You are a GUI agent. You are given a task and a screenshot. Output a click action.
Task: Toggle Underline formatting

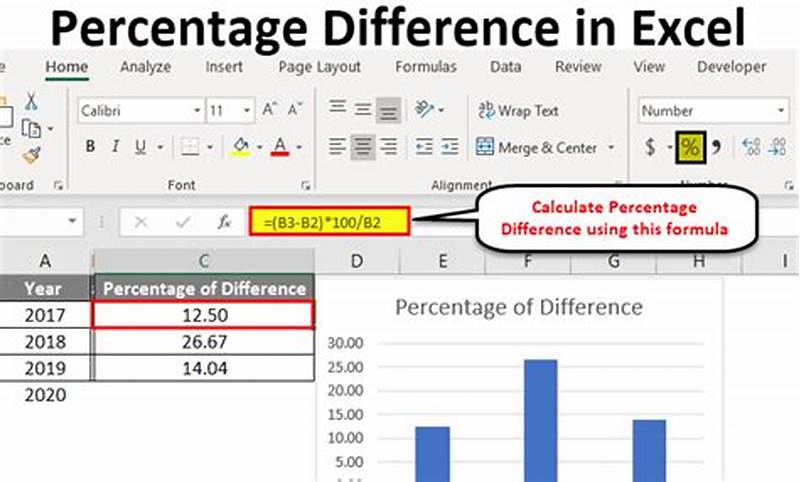pyautogui.click(x=140, y=147)
